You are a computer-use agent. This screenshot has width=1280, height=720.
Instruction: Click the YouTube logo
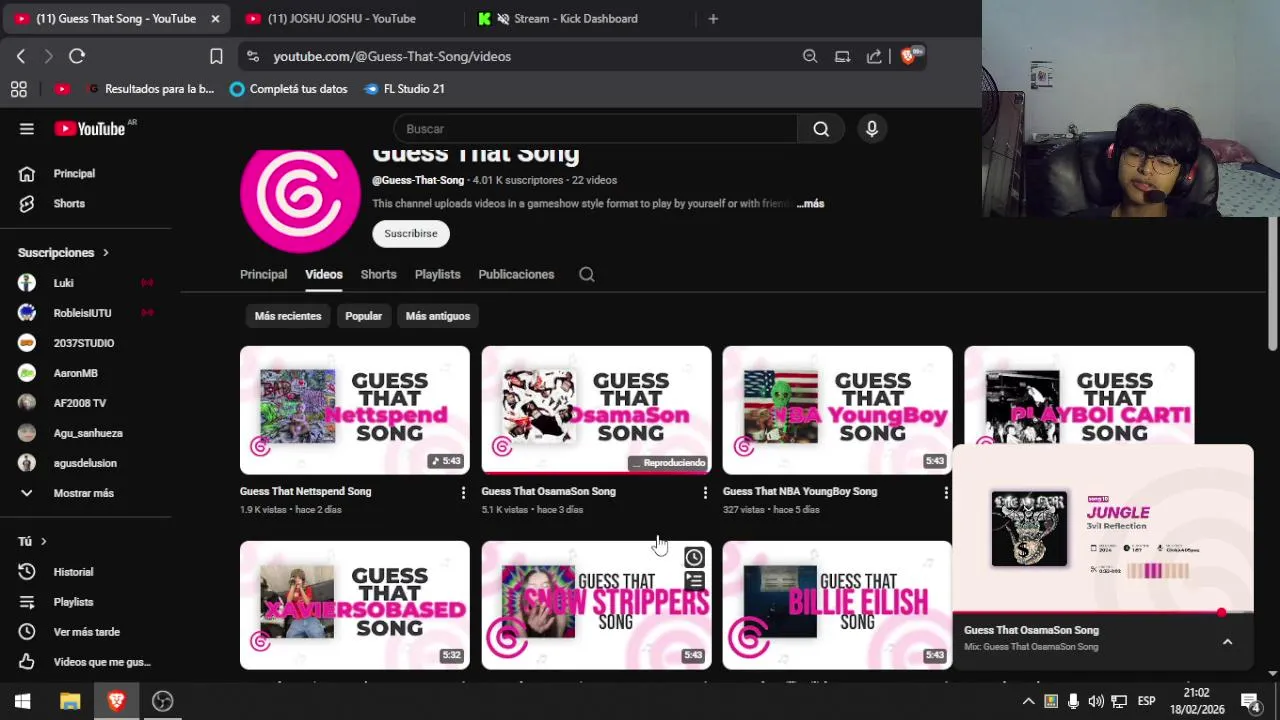coord(89,129)
